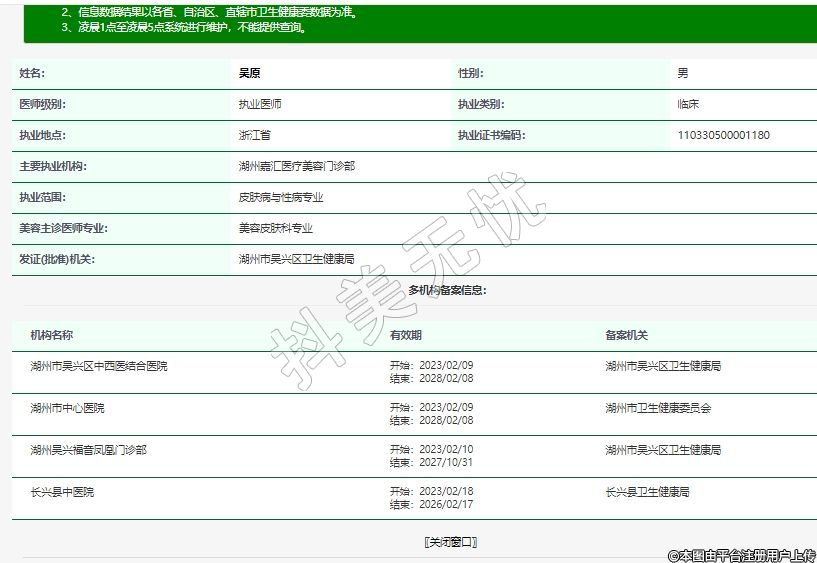Click the 临床 practice category value

[687, 104]
